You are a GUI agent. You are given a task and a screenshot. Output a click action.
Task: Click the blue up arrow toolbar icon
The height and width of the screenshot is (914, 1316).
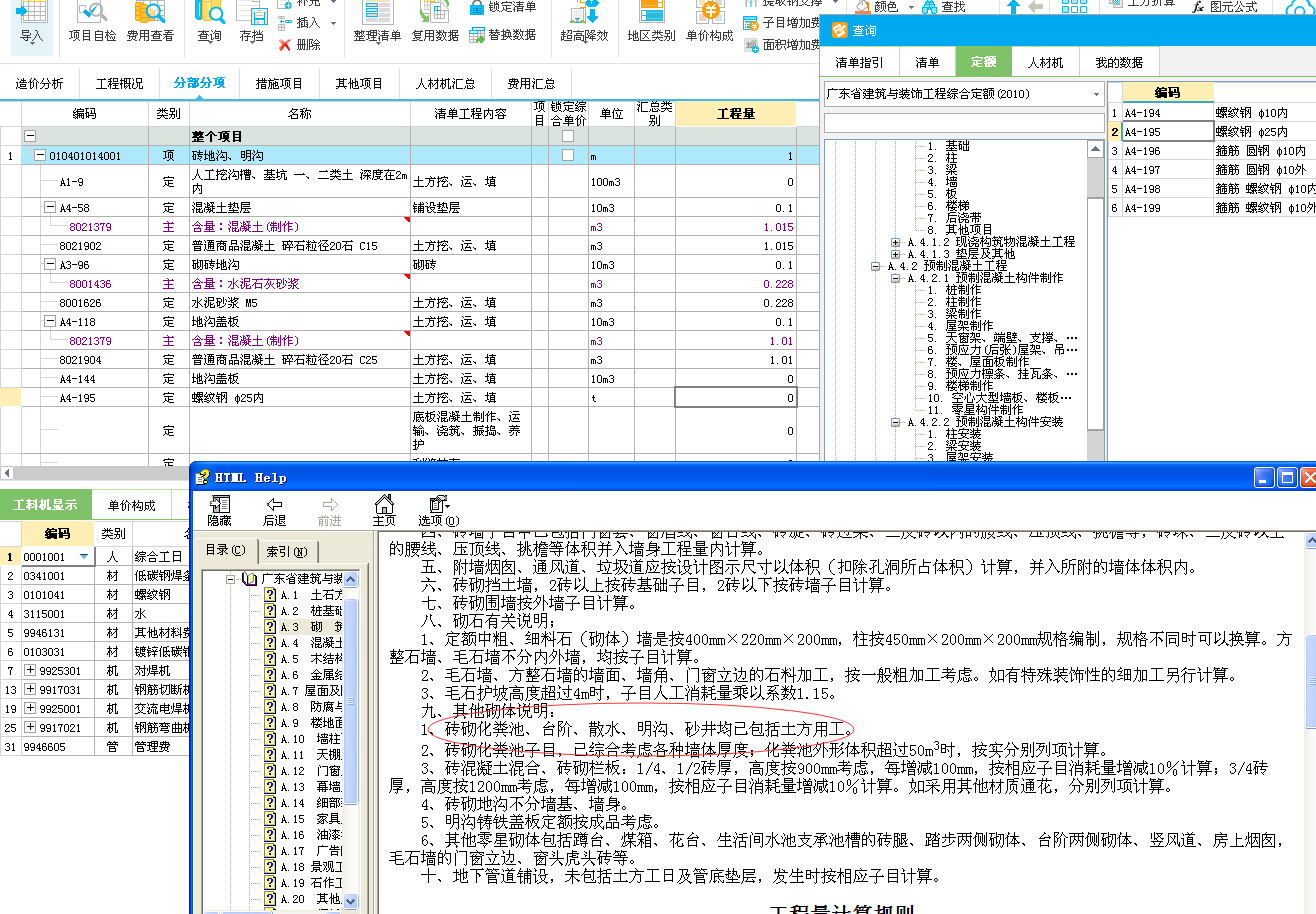pos(1013,6)
